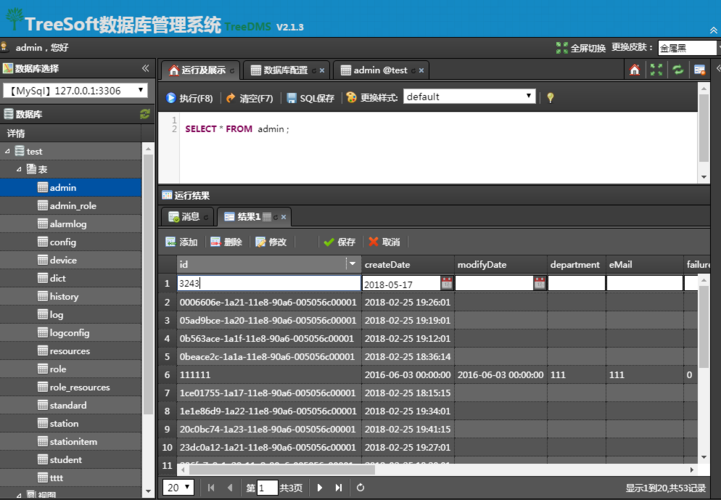Screen dimensions: 721x500
Task: Switch to the 消息 messages tab
Action: pos(189,217)
